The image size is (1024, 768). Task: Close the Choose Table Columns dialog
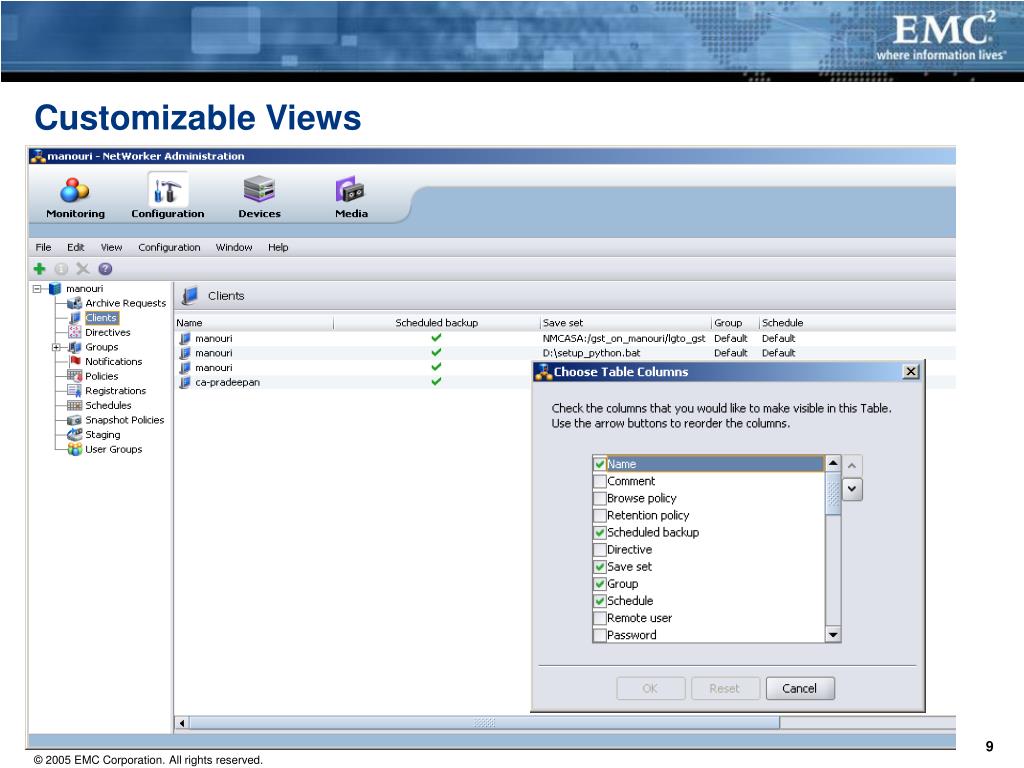[x=910, y=372]
